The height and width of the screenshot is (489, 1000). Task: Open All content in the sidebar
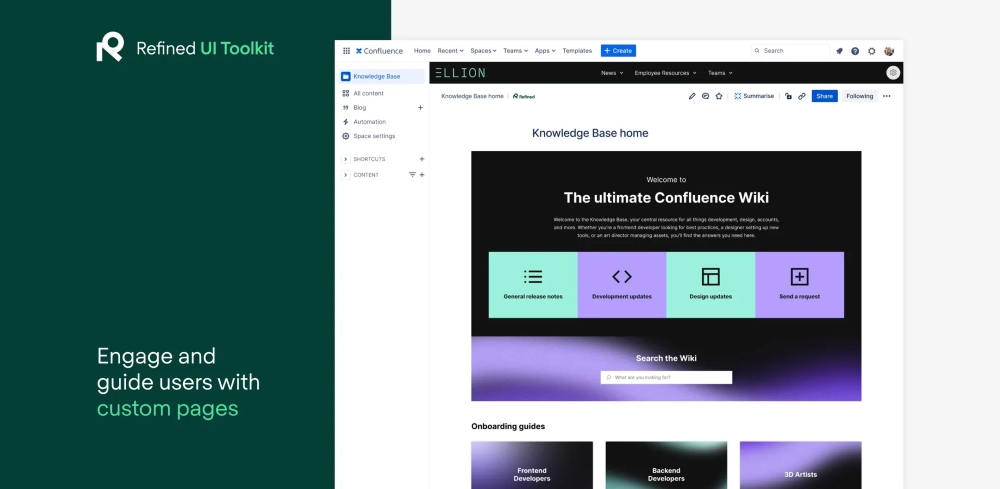[368, 93]
